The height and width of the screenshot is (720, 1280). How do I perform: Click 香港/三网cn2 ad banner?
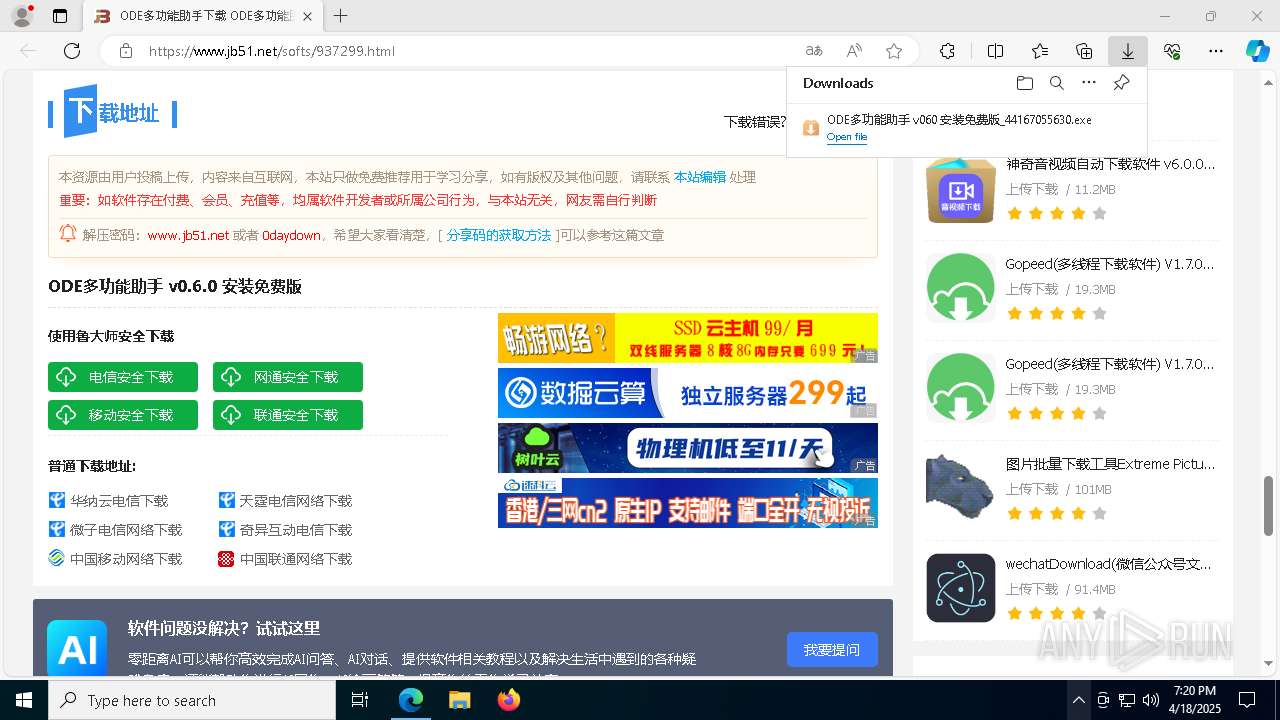(x=688, y=503)
